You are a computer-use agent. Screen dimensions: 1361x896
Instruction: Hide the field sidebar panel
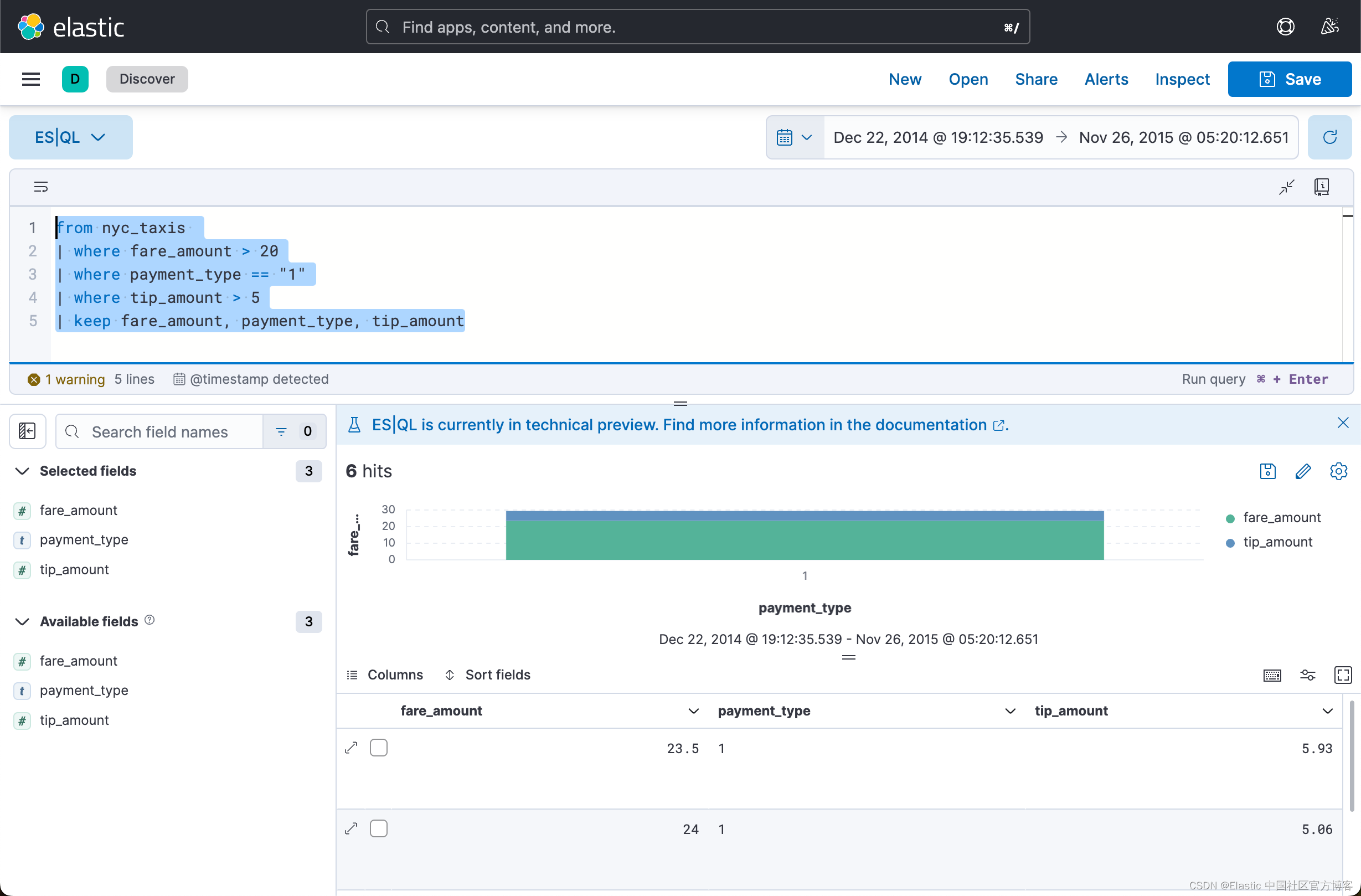[x=27, y=431]
